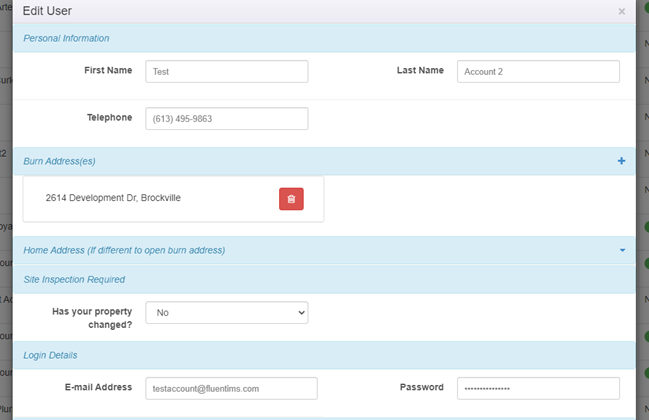Select the '2614 Development Dr, Brockville' address text

point(113,198)
